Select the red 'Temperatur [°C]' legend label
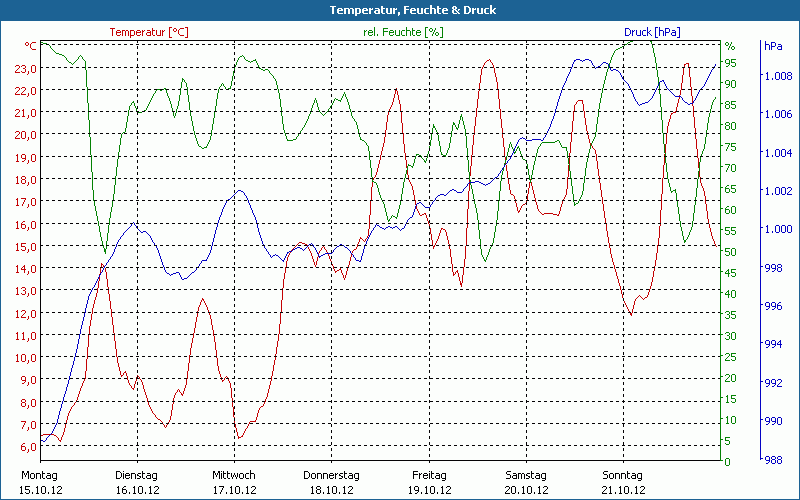 149,32
